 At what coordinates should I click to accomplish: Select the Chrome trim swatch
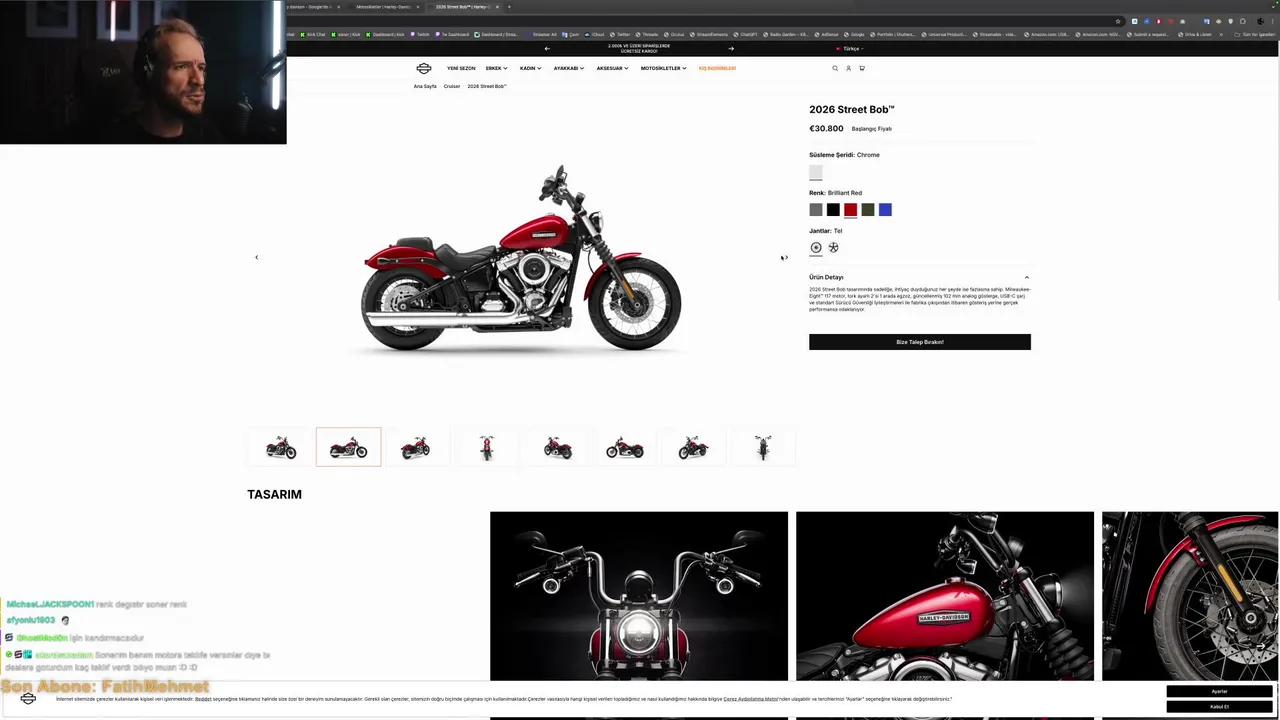[816, 172]
